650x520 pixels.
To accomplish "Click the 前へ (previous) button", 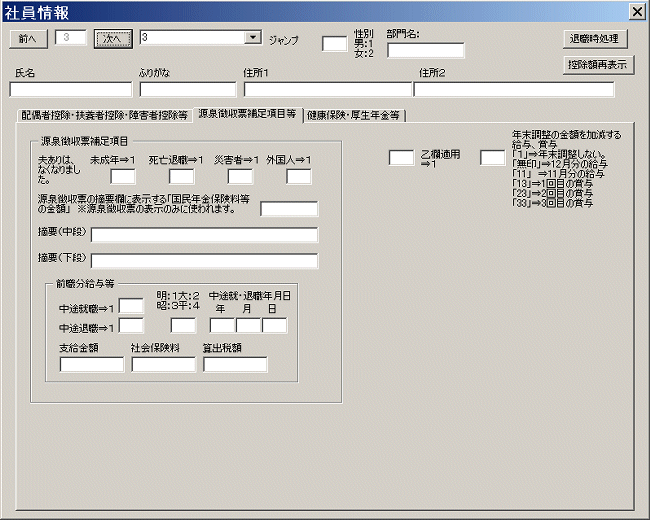I will [28, 38].
